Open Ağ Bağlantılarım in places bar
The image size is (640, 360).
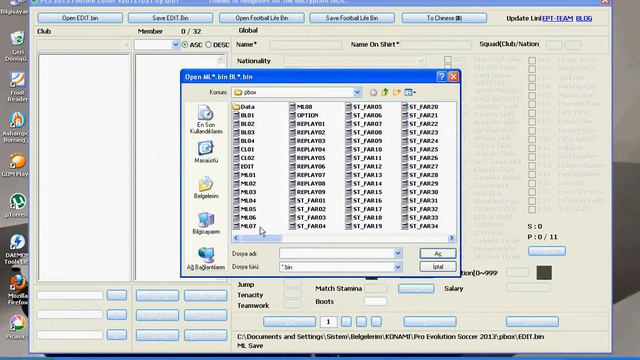click(206, 258)
